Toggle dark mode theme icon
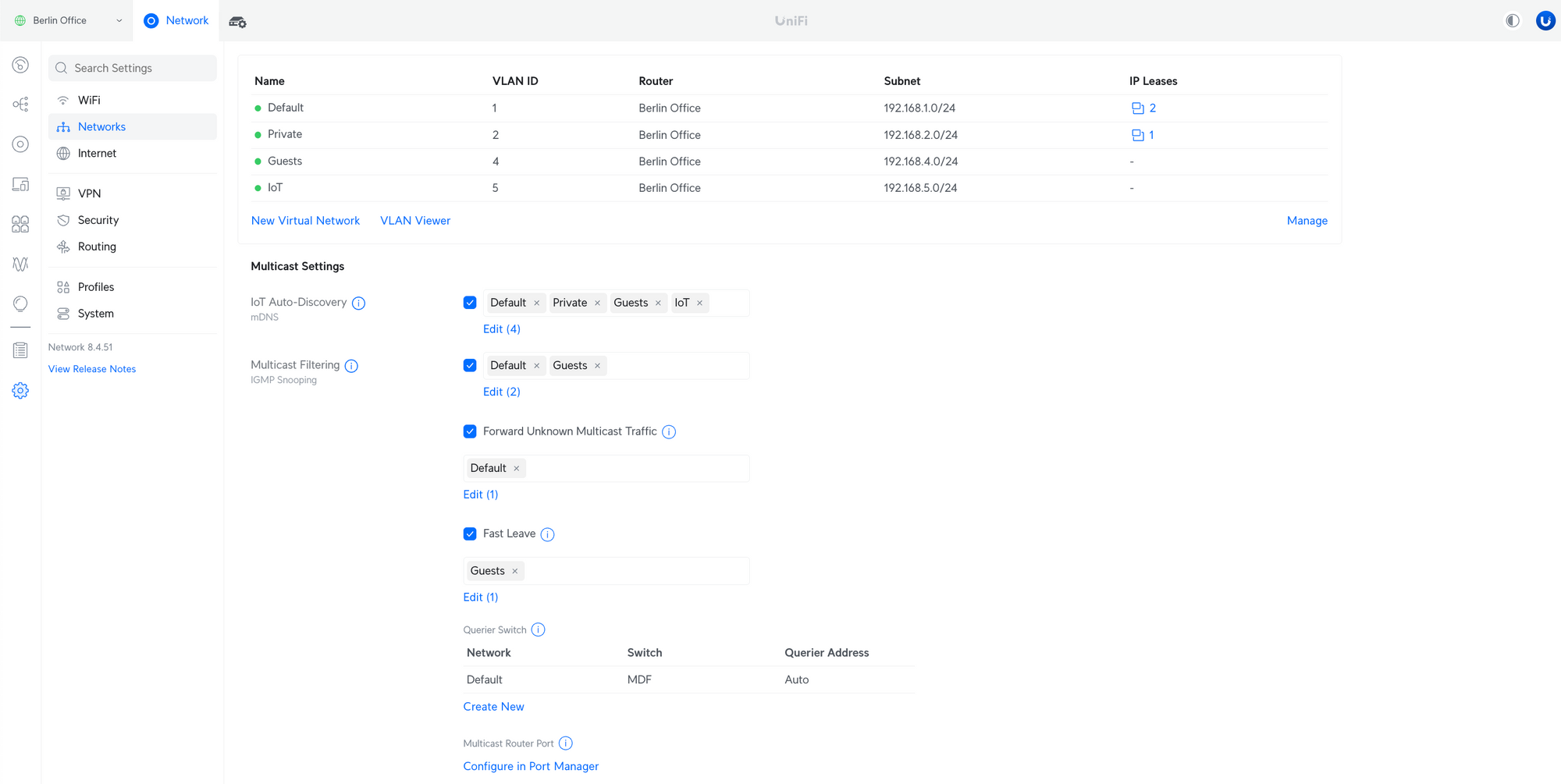 pos(1512,21)
